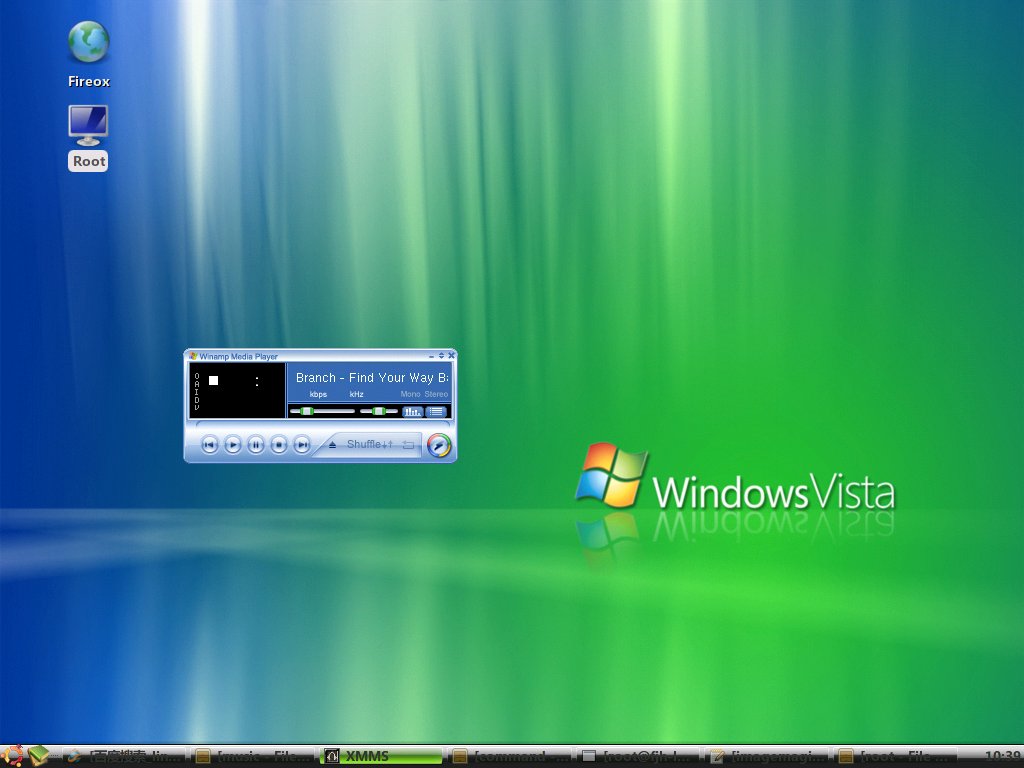Open the Ubuntu main menu on the panel
The image size is (1024, 768).
coord(12,756)
